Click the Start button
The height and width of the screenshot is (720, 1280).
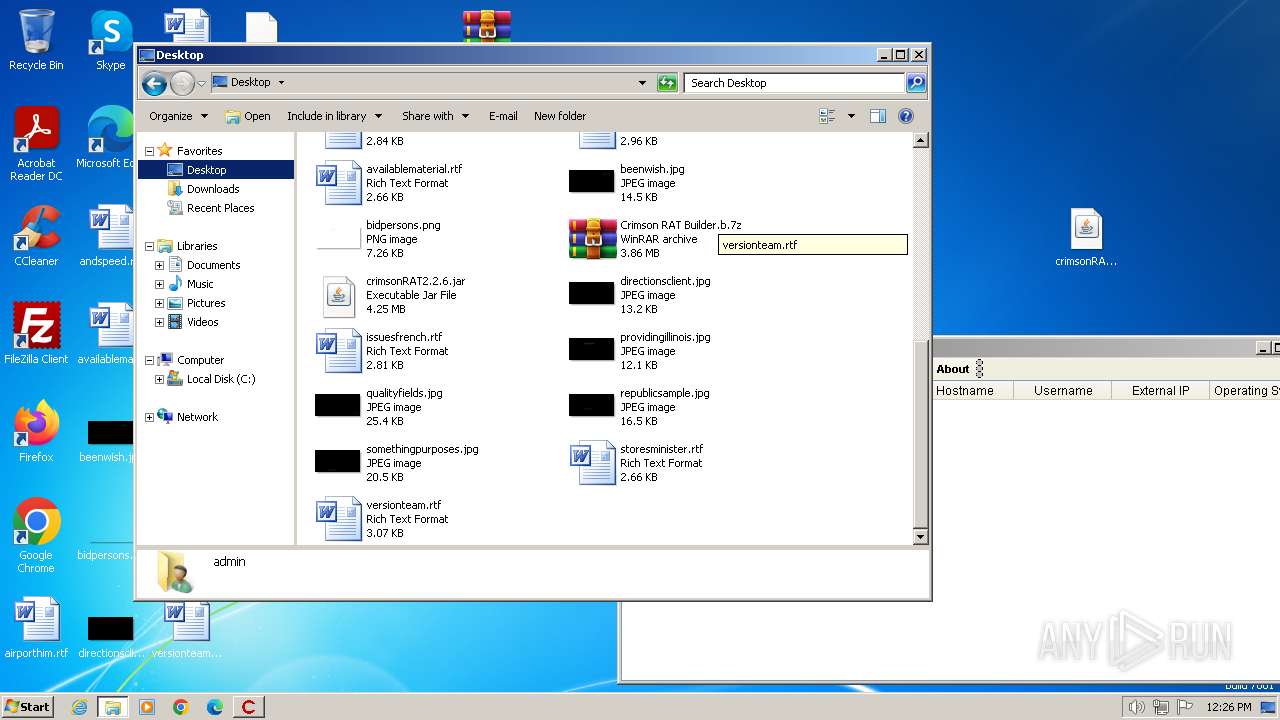click(x=27, y=706)
